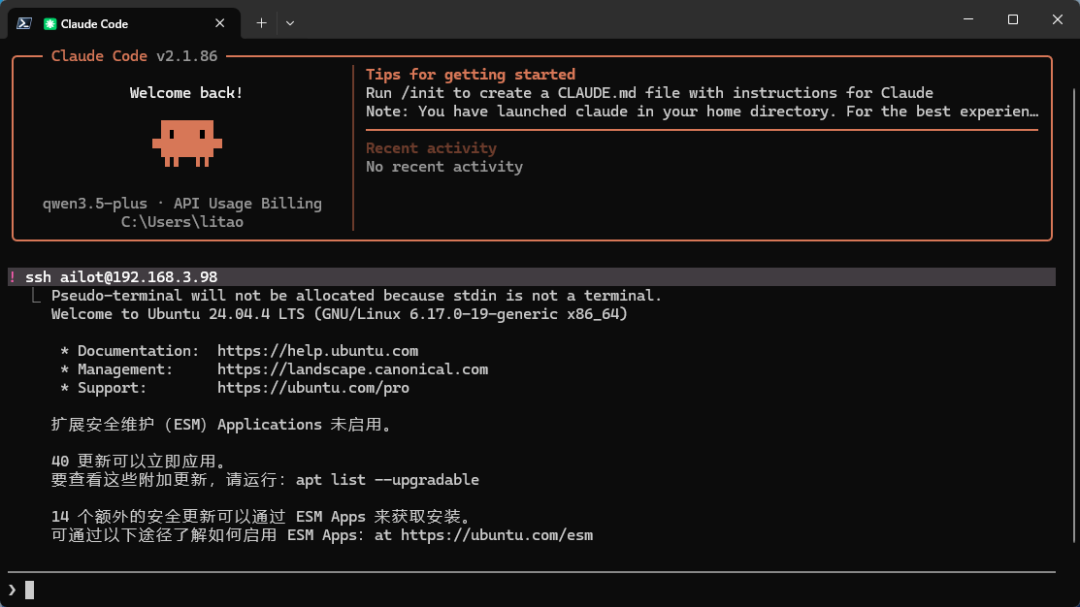Click the 'Run /init to create a CLAUDE.md' line
The width and height of the screenshot is (1080, 607).
tap(650, 93)
